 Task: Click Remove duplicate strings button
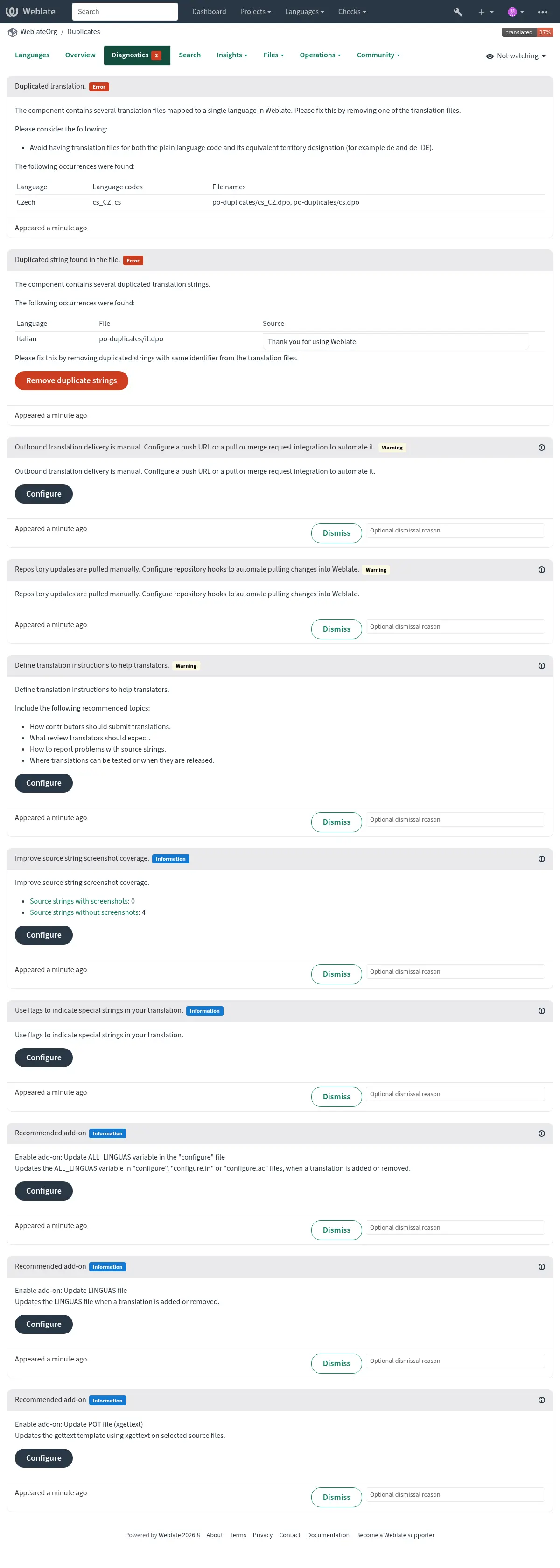(x=71, y=380)
